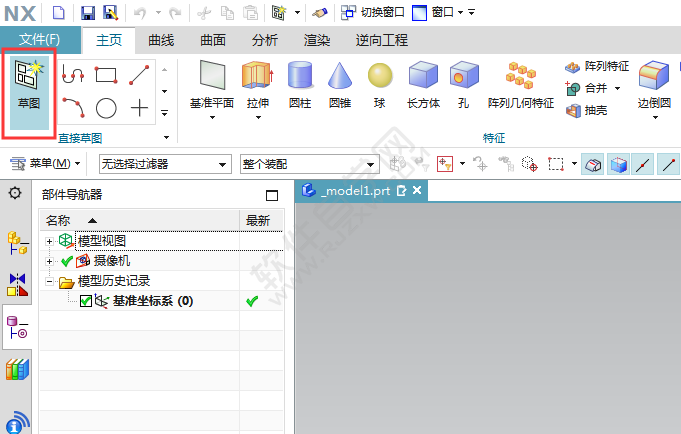Screen dimensions: 681x434
Task: Click the 孔 hole feature icon
Action: point(464,76)
